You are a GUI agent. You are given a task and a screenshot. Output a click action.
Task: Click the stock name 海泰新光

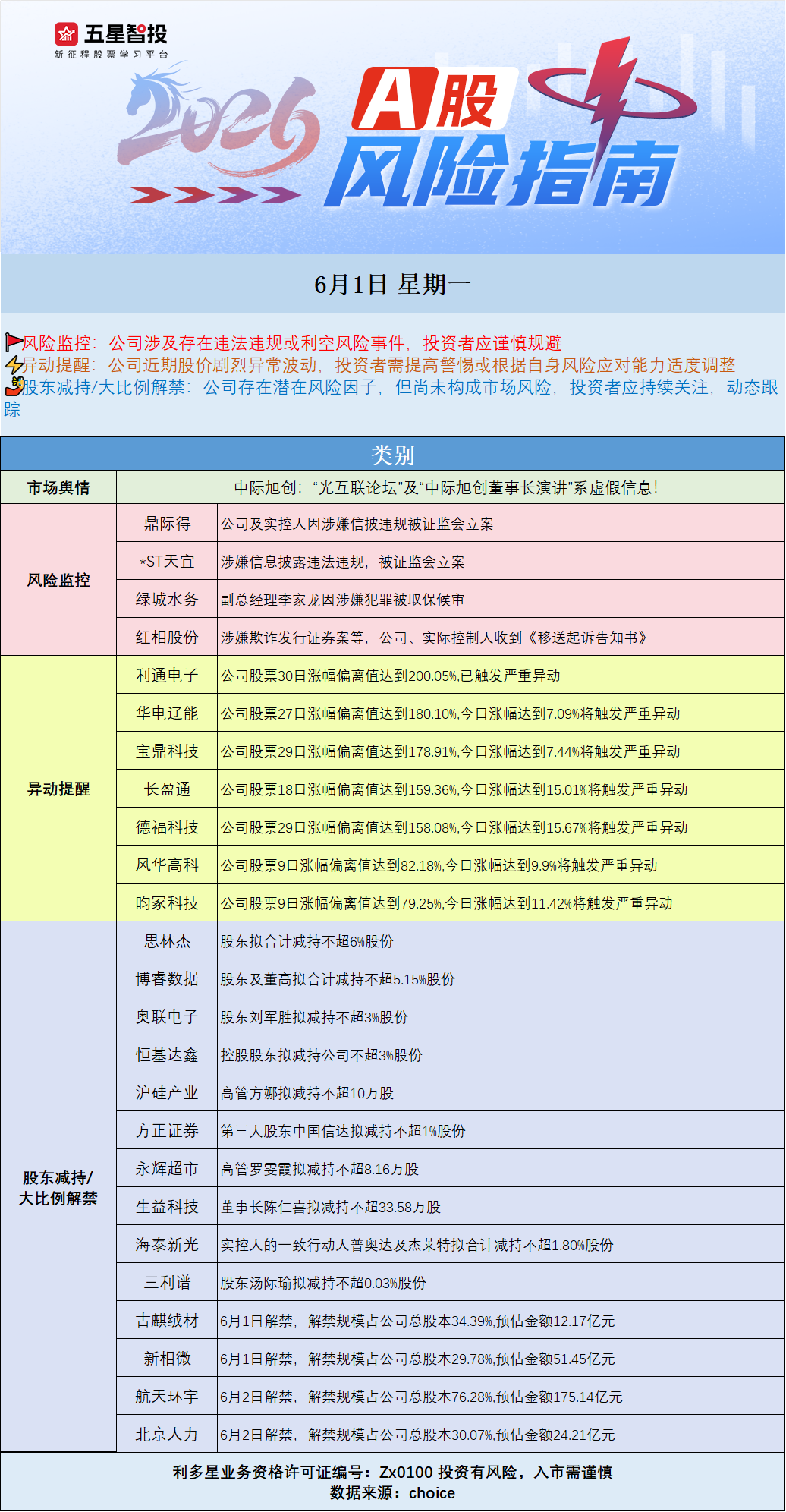(167, 1245)
